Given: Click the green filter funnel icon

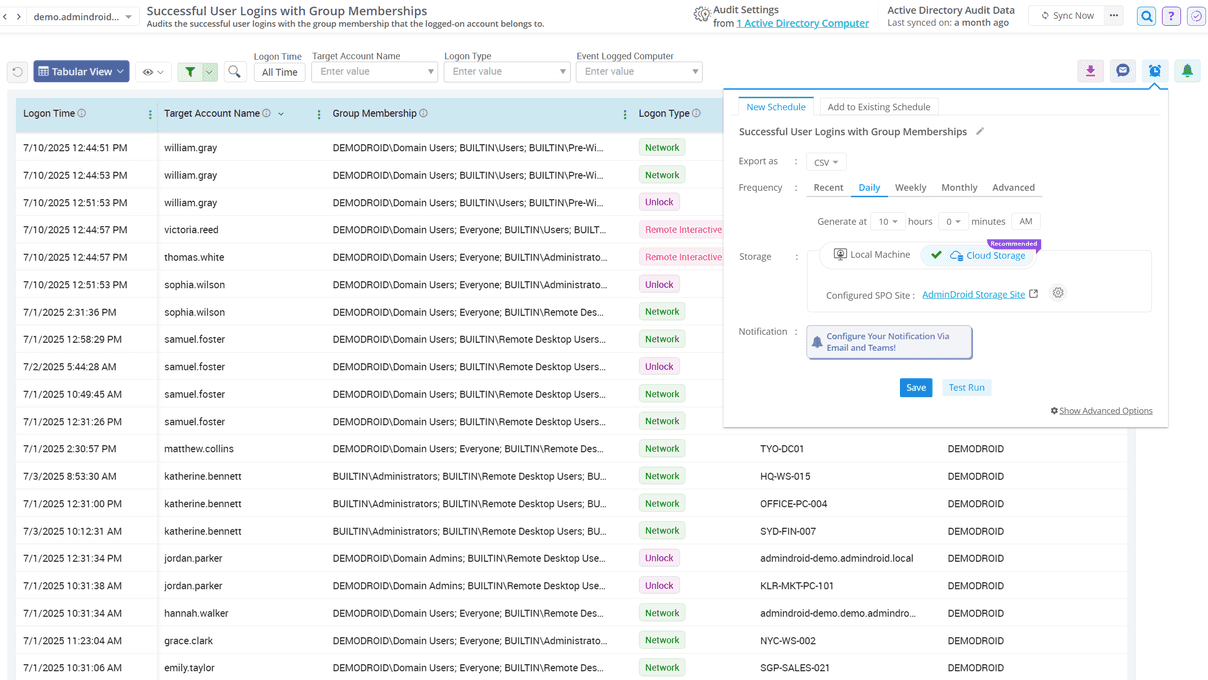Looking at the screenshot, I should [x=190, y=72].
